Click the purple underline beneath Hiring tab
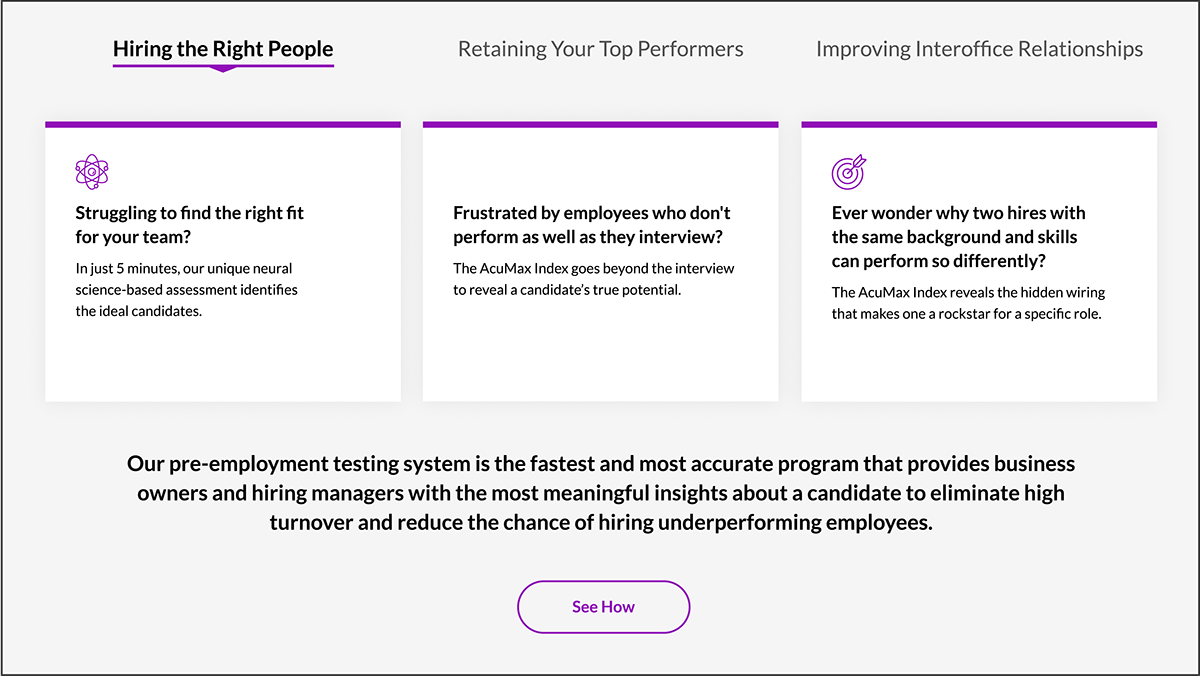 point(223,65)
